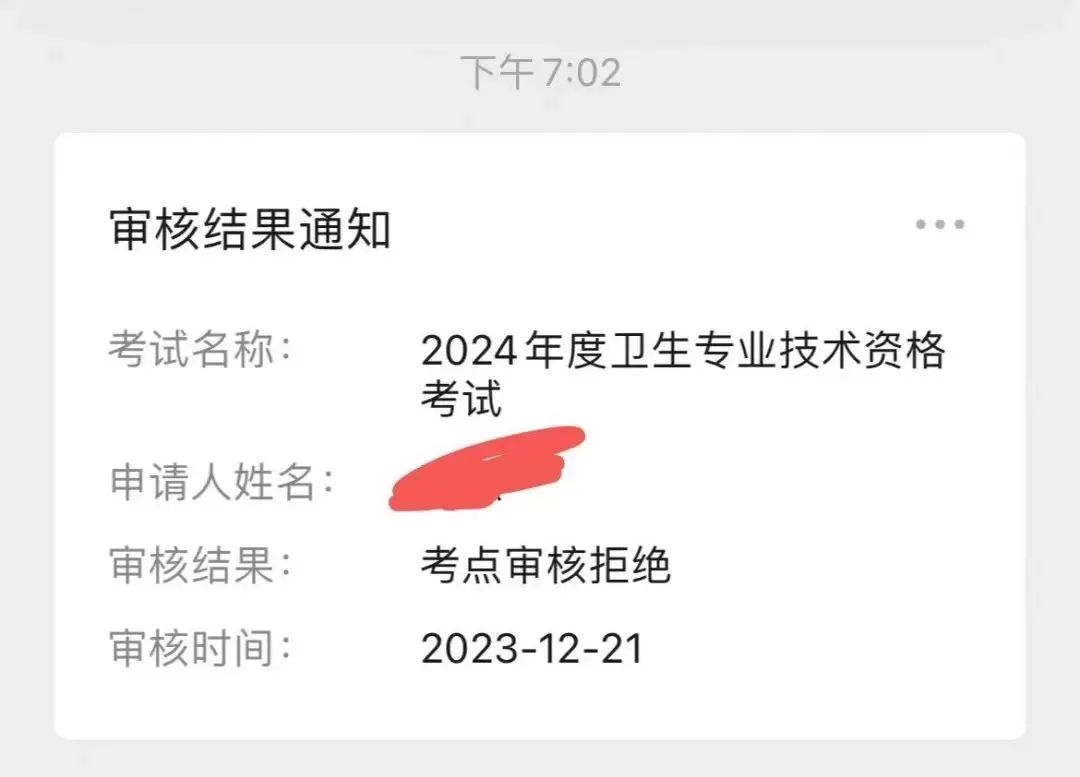This screenshot has width=1080, height=777.
Task: Tap the word 考试 on second line
Action: pos(461,397)
